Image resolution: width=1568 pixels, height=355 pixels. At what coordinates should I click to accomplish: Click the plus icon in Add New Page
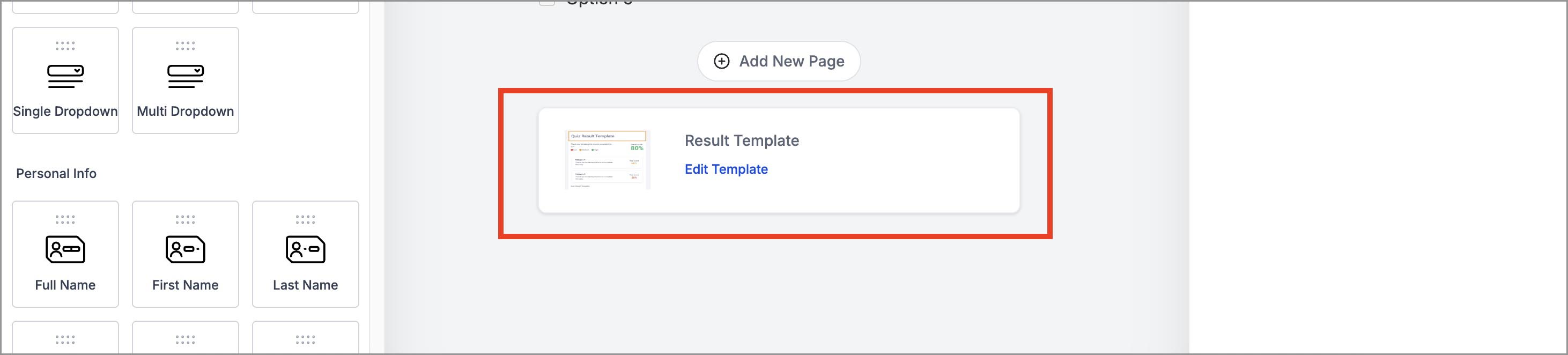[x=721, y=61]
